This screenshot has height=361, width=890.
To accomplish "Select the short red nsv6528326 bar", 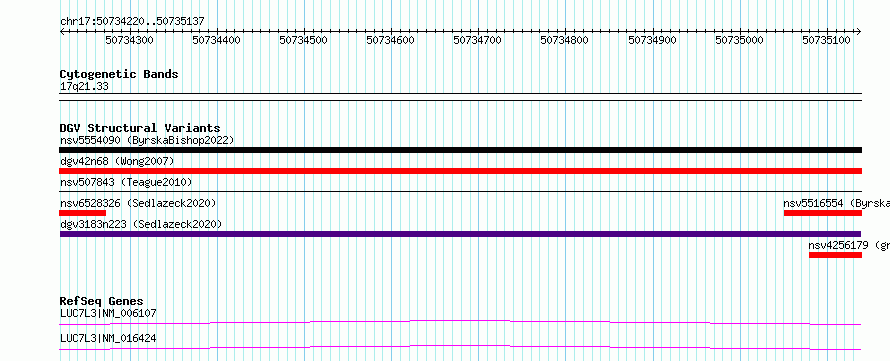I will 82,213.
